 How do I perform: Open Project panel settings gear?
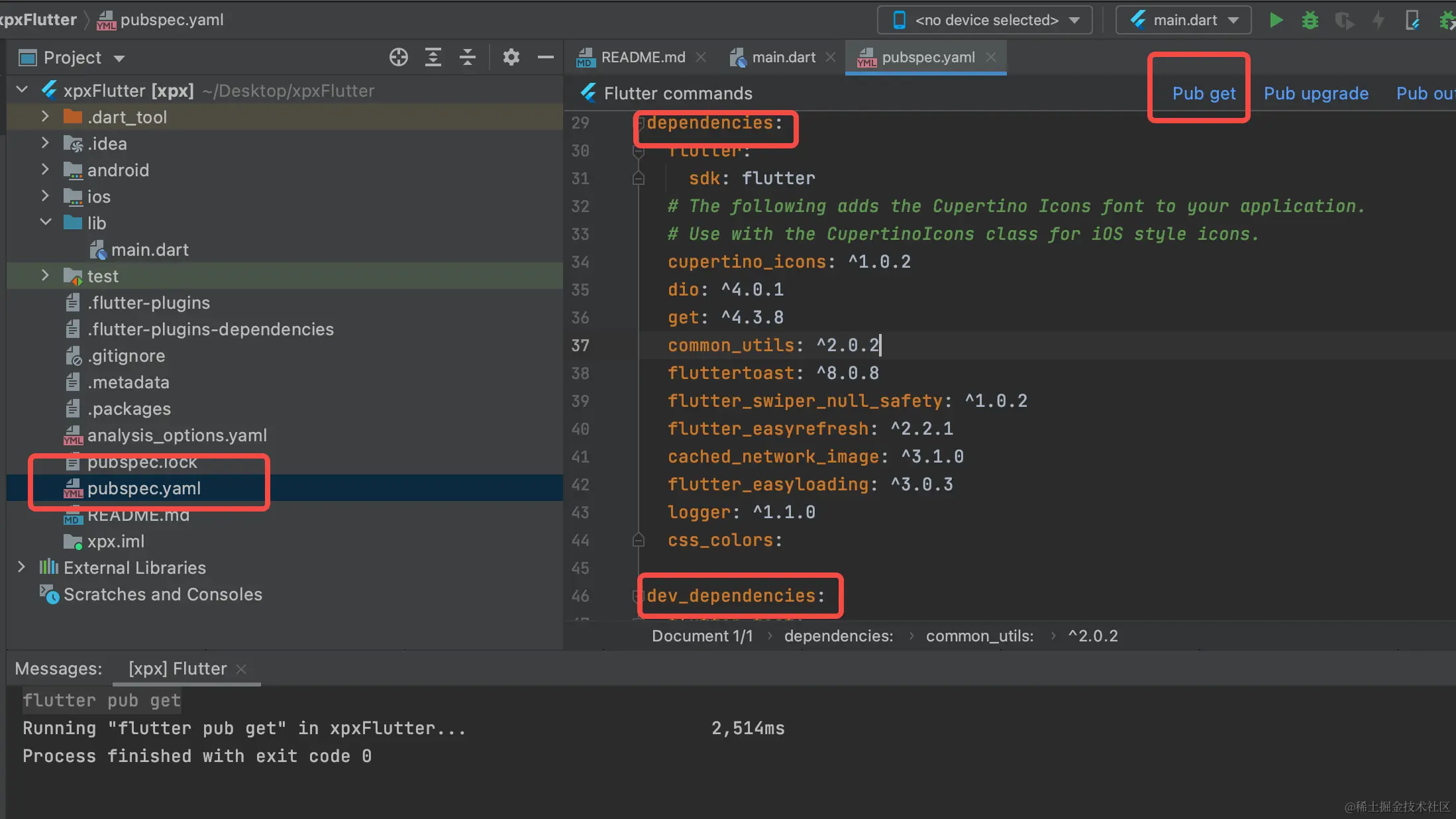(511, 58)
